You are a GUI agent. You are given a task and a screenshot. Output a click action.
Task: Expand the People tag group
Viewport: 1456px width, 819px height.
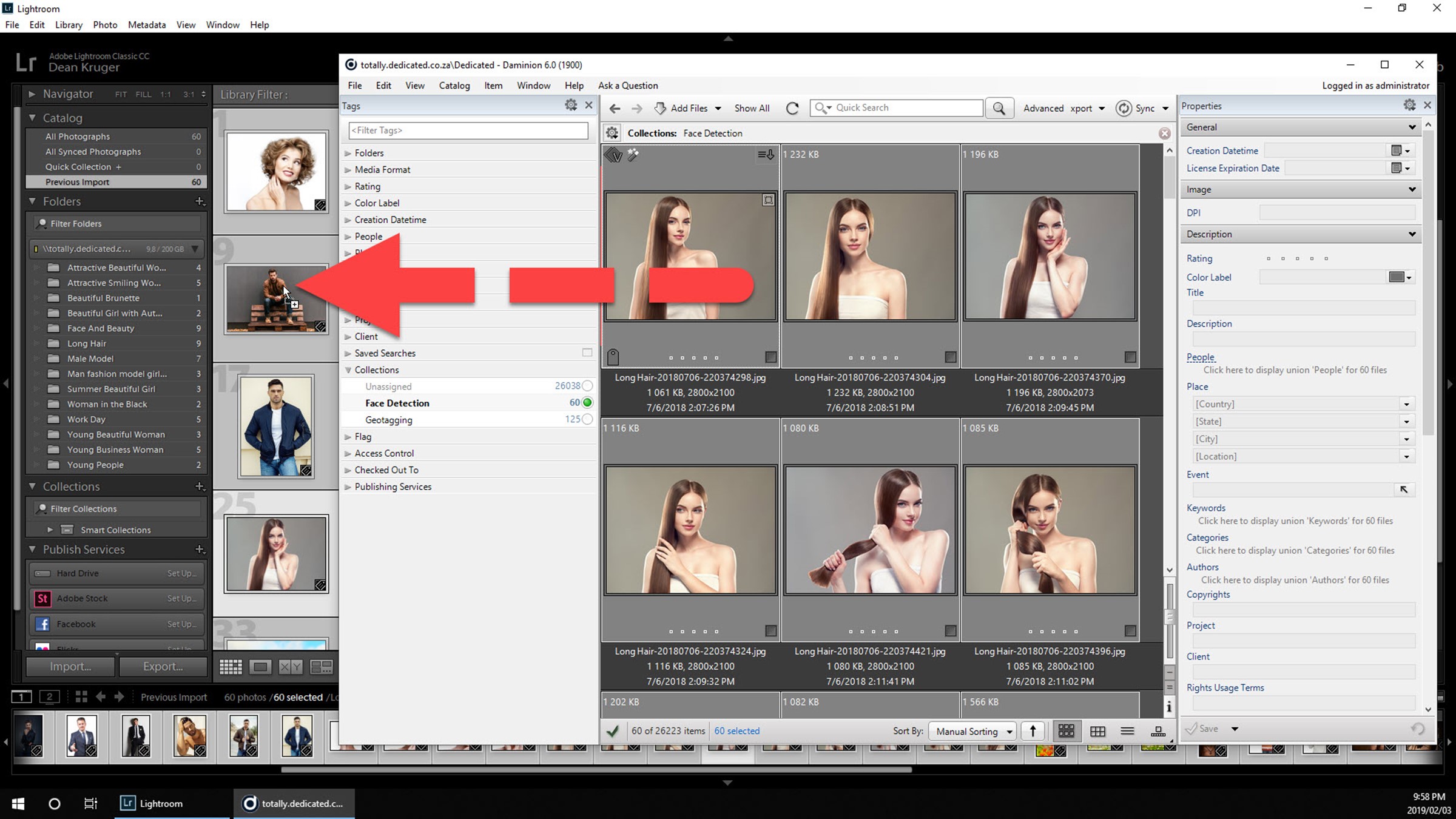pyautogui.click(x=348, y=237)
